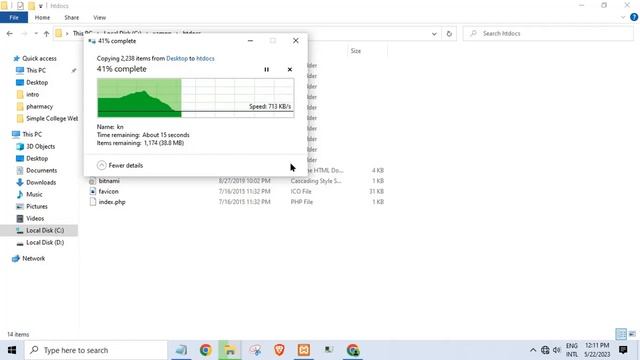Select Quick access in the sidebar

coord(39,58)
